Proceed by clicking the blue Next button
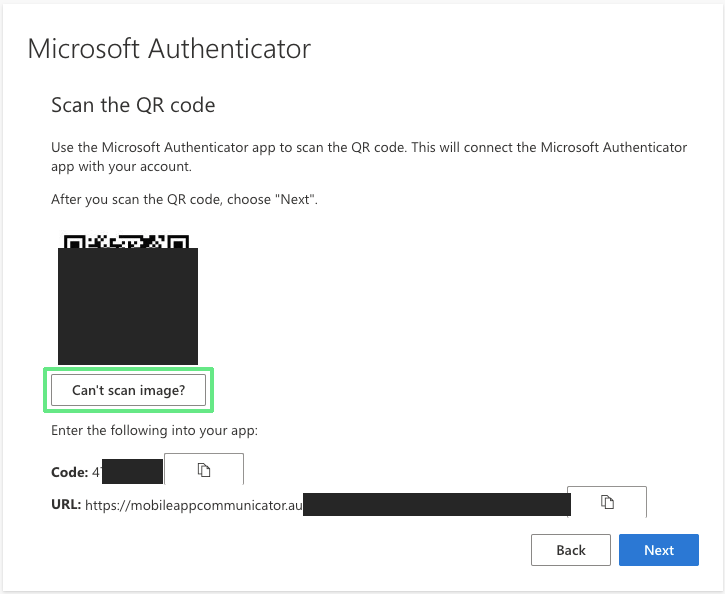The width and height of the screenshot is (725, 594). pos(659,550)
